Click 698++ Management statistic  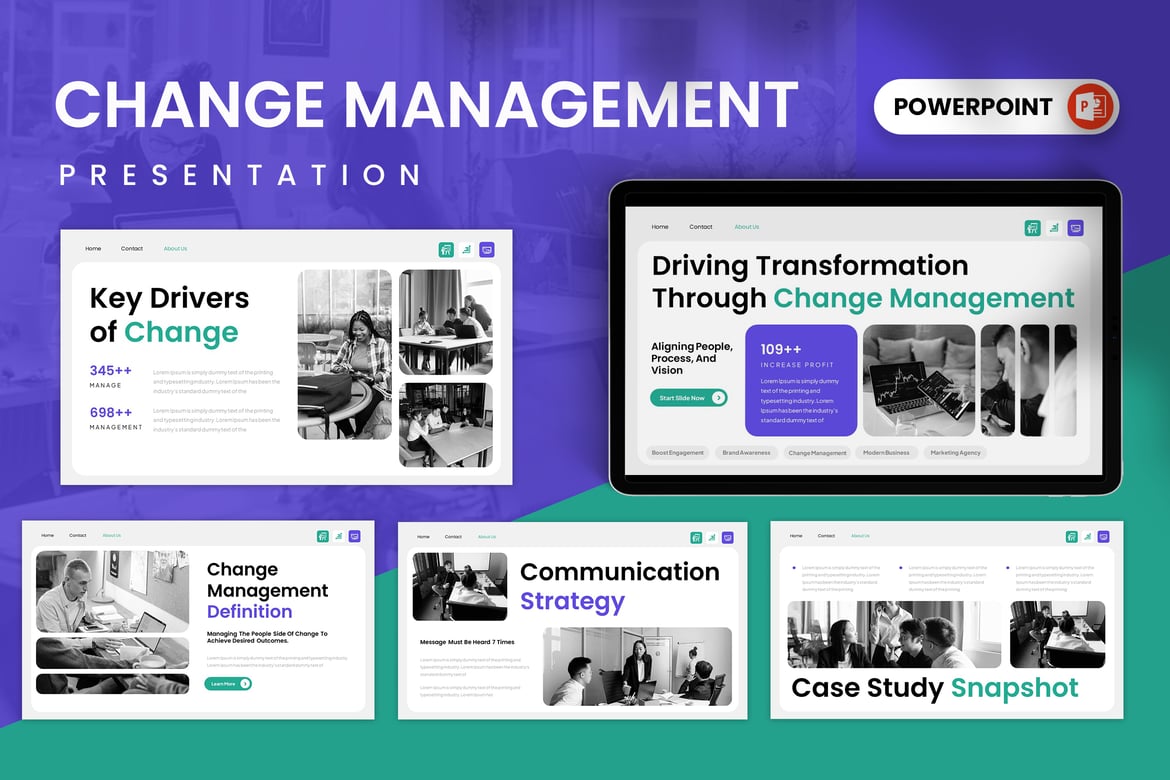coord(116,418)
